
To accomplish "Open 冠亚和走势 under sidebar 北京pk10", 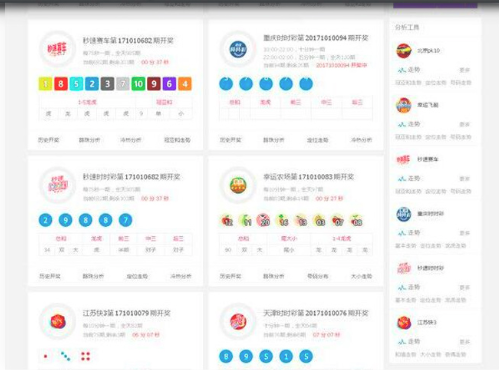I will pyautogui.click(x=408, y=83).
